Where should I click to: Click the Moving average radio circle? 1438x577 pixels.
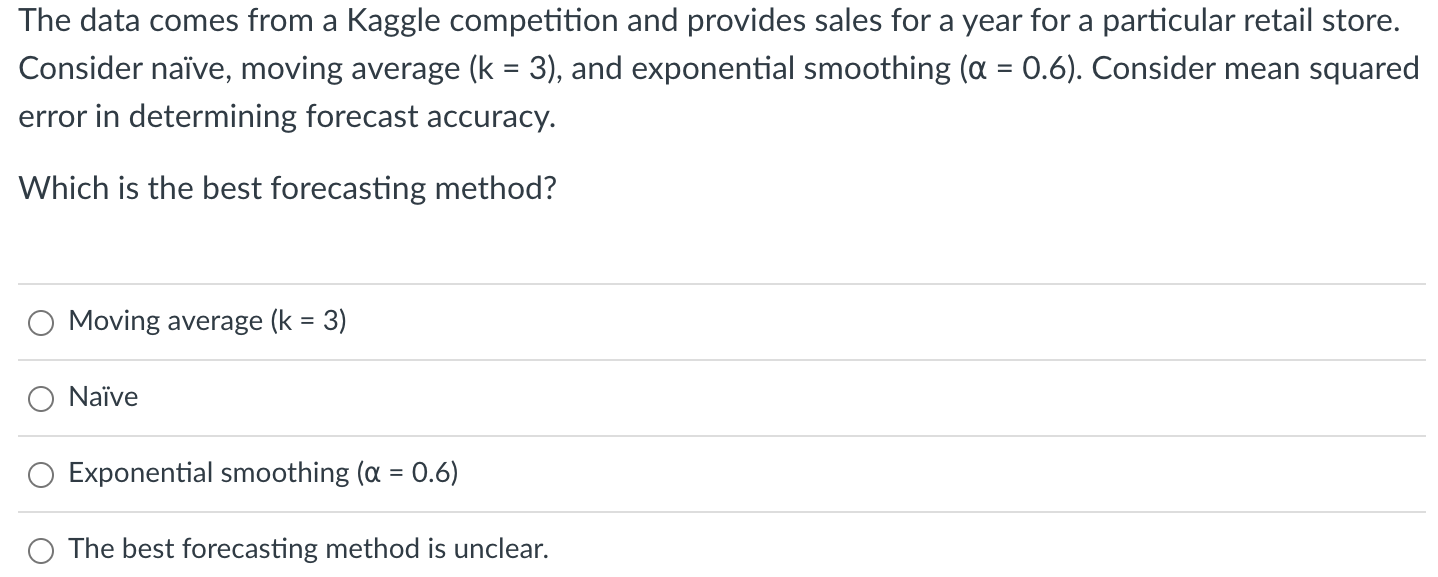pos(40,322)
